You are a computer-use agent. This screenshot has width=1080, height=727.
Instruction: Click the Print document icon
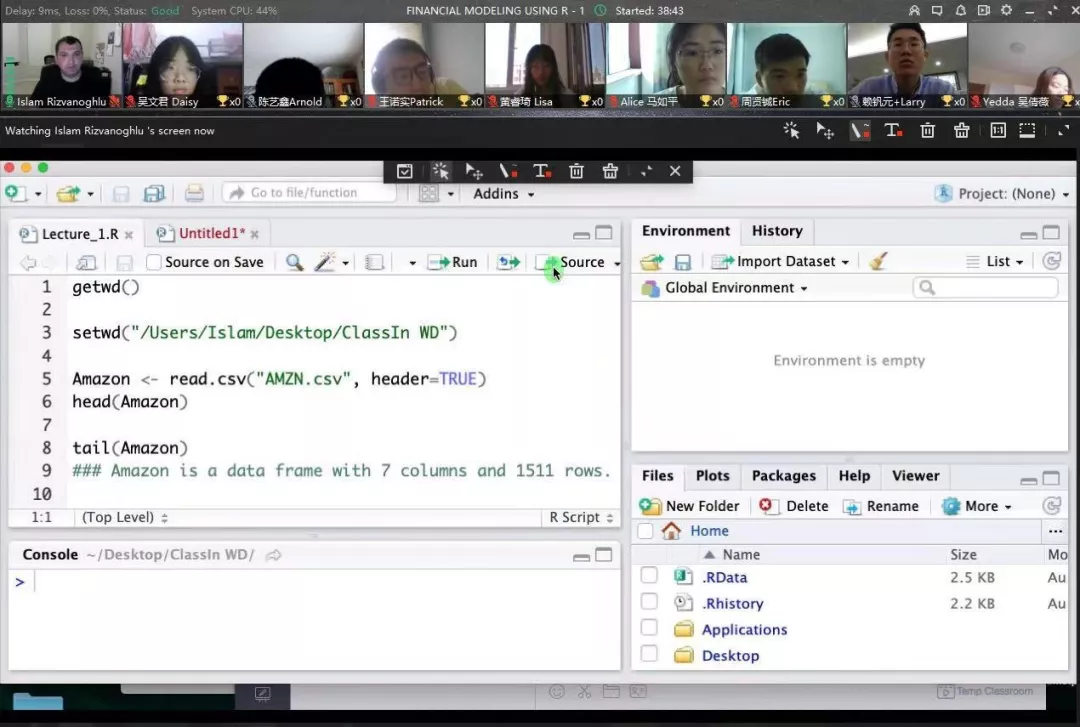point(194,194)
